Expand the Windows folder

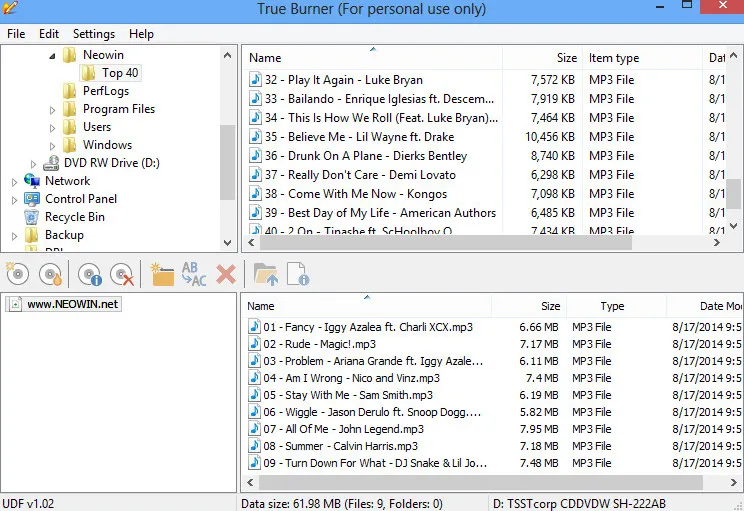coord(52,146)
